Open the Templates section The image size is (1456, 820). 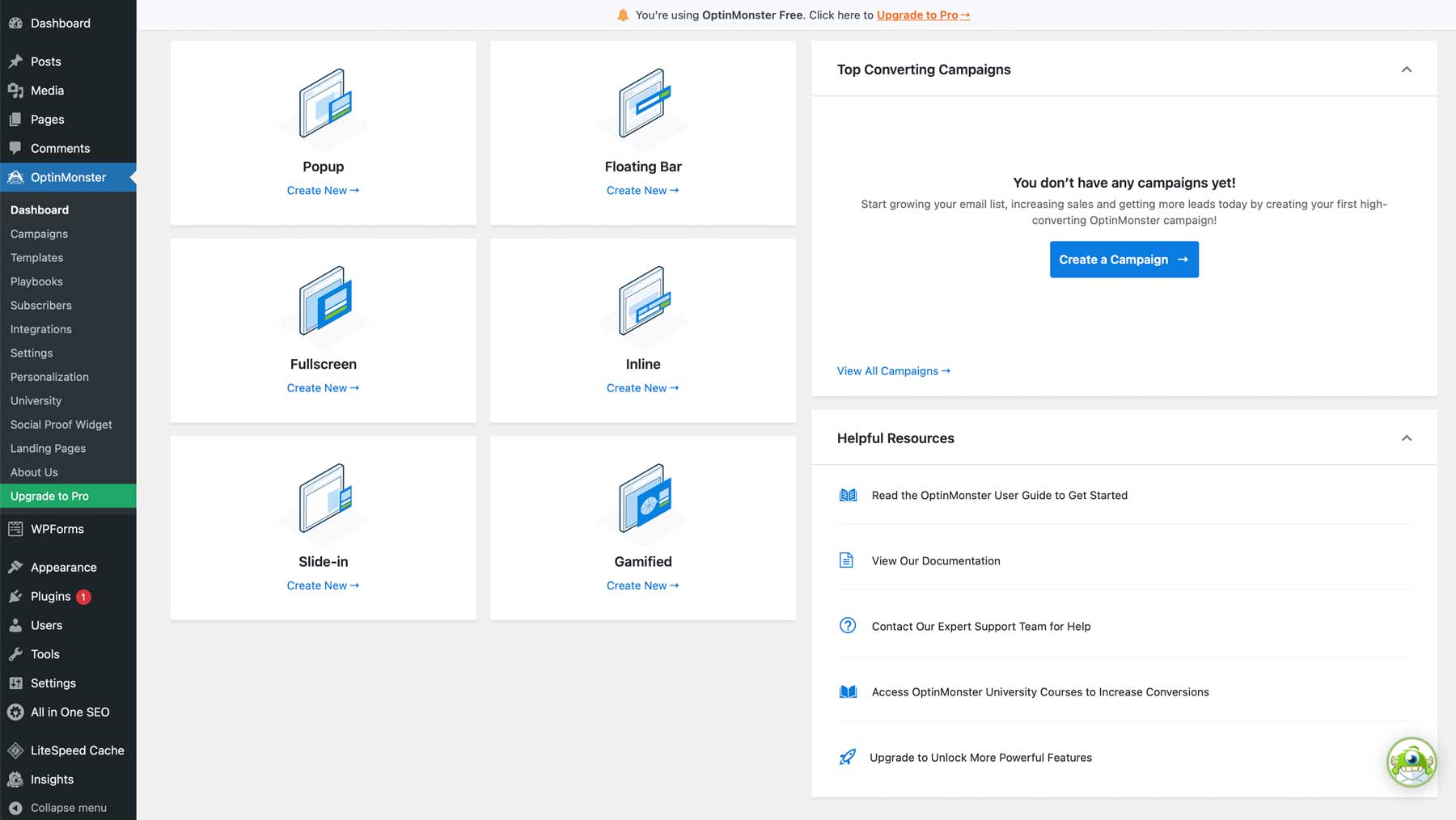36,257
